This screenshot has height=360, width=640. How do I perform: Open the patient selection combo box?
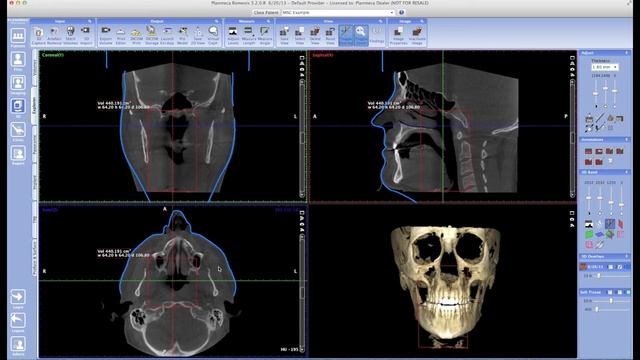(x=338, y=13)
